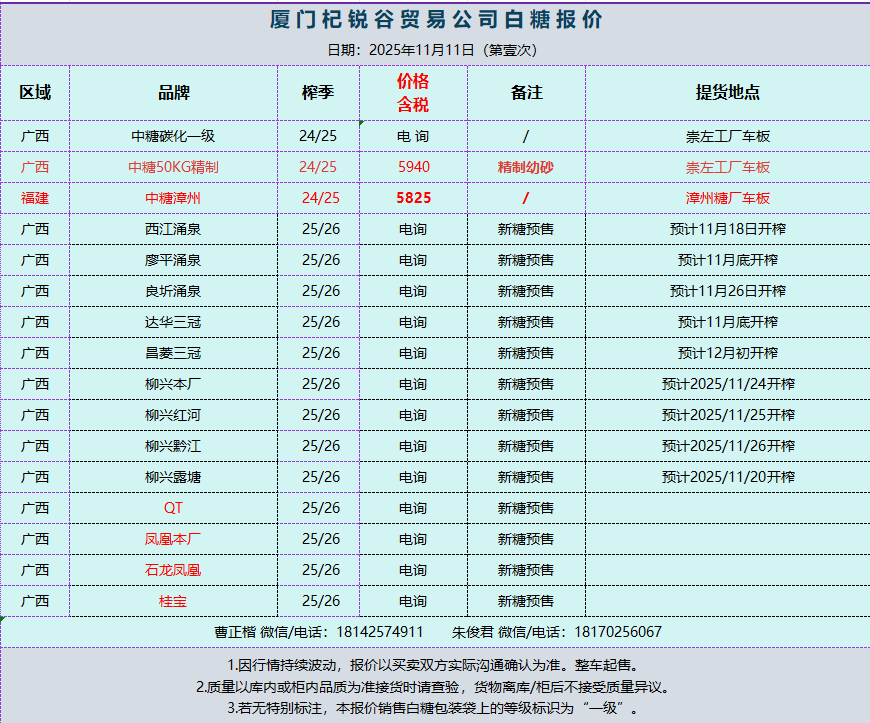
Task: Click 新糖预售 in the 石龙凤凰 row
Action: 527,571
